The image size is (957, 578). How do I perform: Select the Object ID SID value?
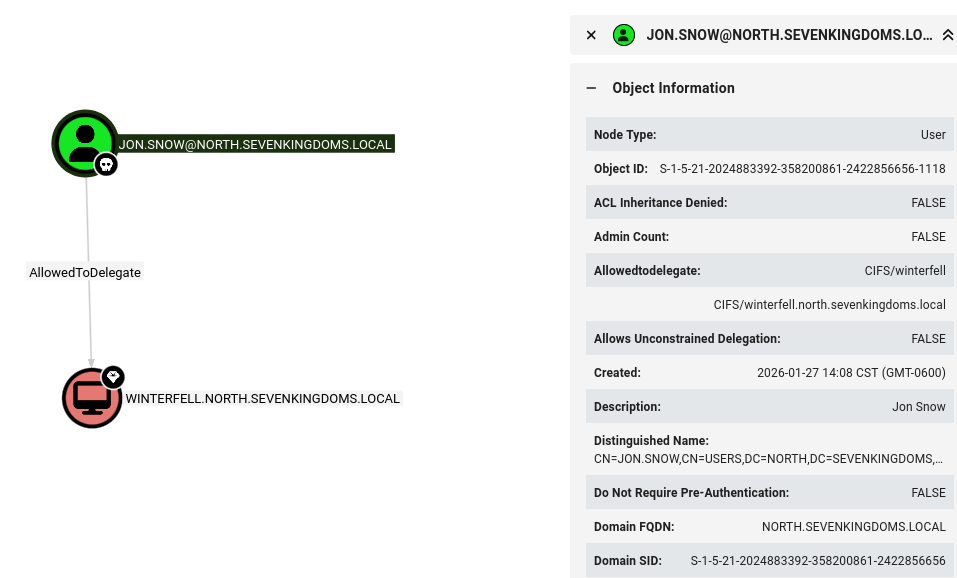click(802, 168)
